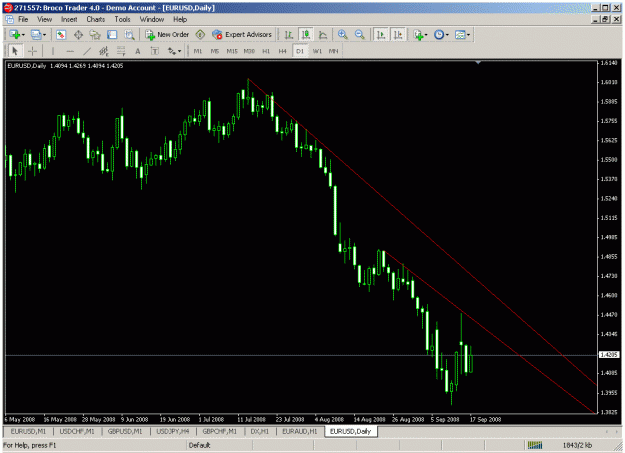Image resolution: width=625 pixels, height=453 pixels.
Task: Open the View menu
Action: tap(45, 19)
